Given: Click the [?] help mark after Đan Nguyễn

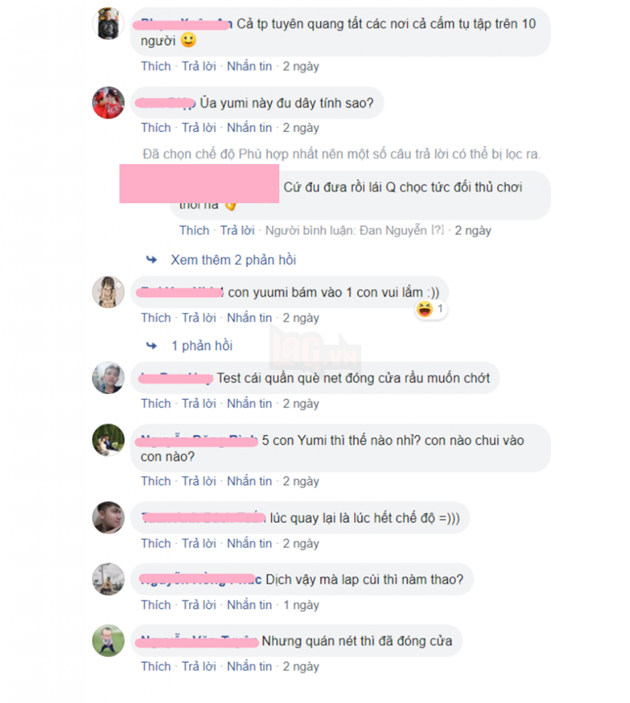Looking at the screenshot, I should tap(438, 230).
